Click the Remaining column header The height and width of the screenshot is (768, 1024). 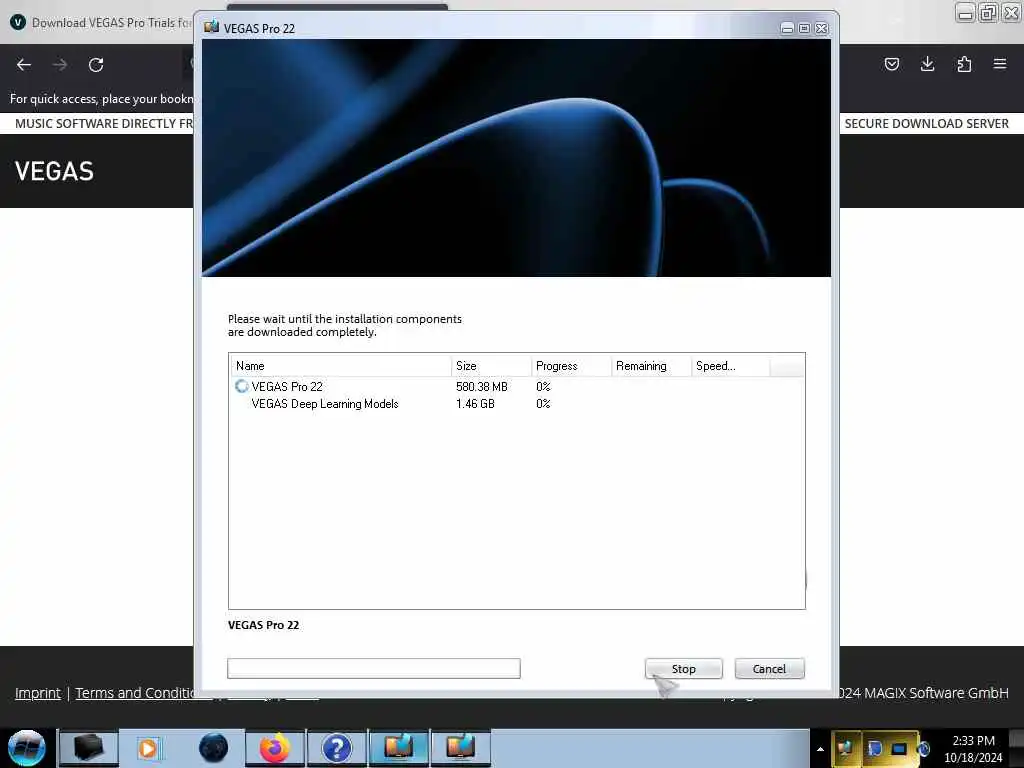(651, 366)
